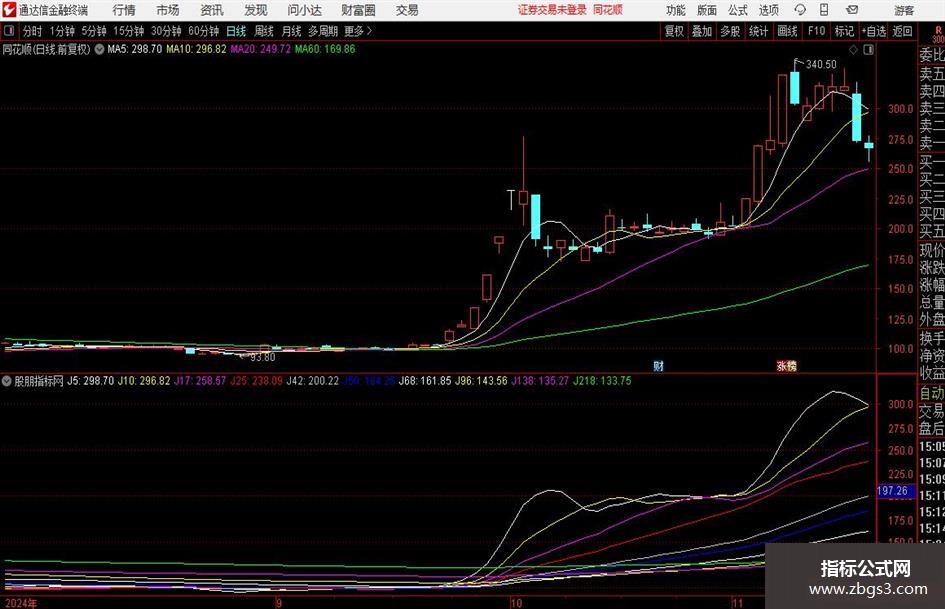Screen dimensions: 945x609
Task: Add stock with +自选 button
Action: tap(874, 31)
